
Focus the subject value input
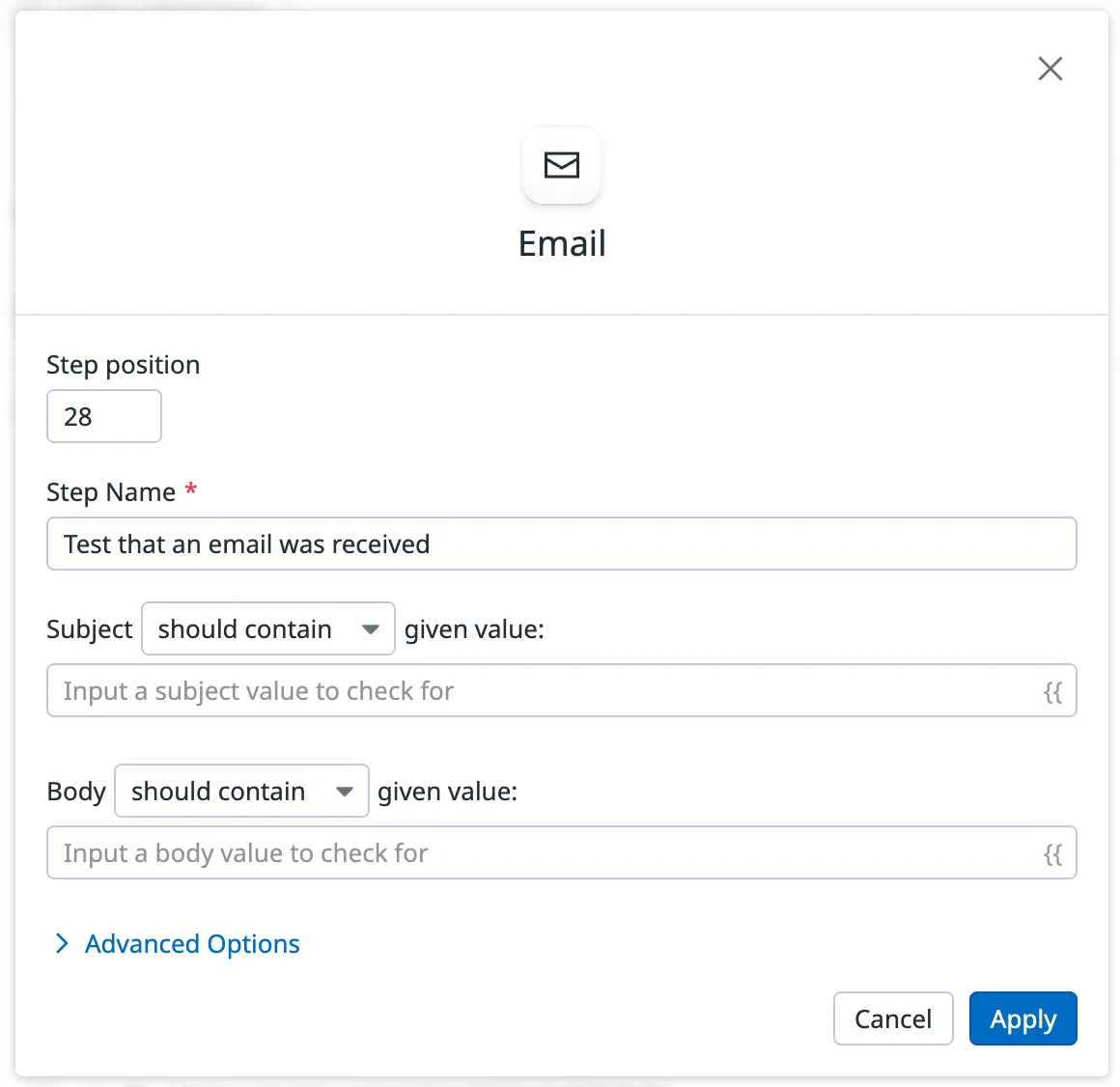pyautogui.click(x=541, y=691)
